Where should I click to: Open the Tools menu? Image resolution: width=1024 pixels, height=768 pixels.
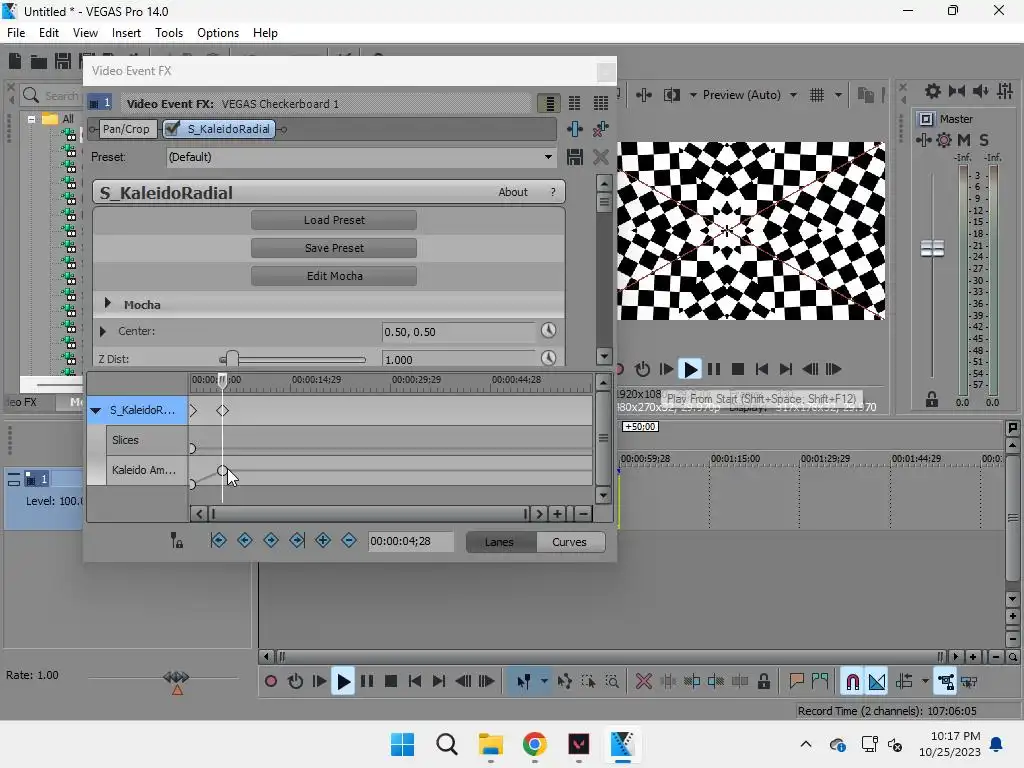[168, 33]
